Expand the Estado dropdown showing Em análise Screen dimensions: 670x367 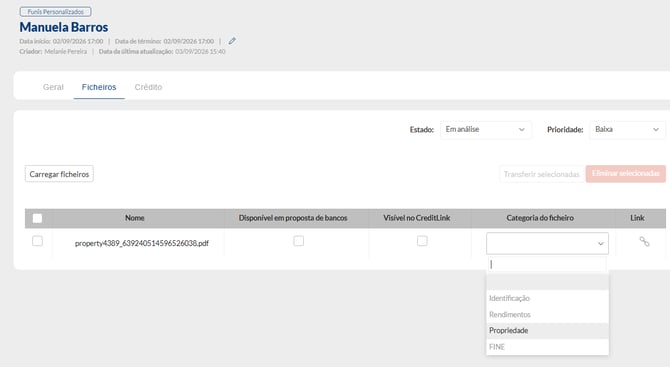[486, 129]
